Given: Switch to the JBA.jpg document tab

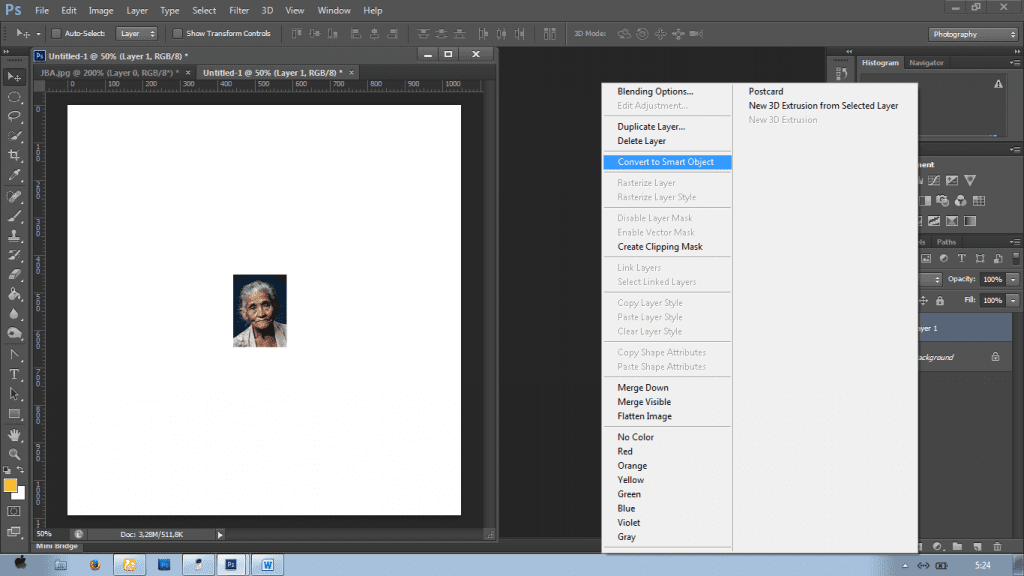Looking at the screenshot, I should [108, 73].
